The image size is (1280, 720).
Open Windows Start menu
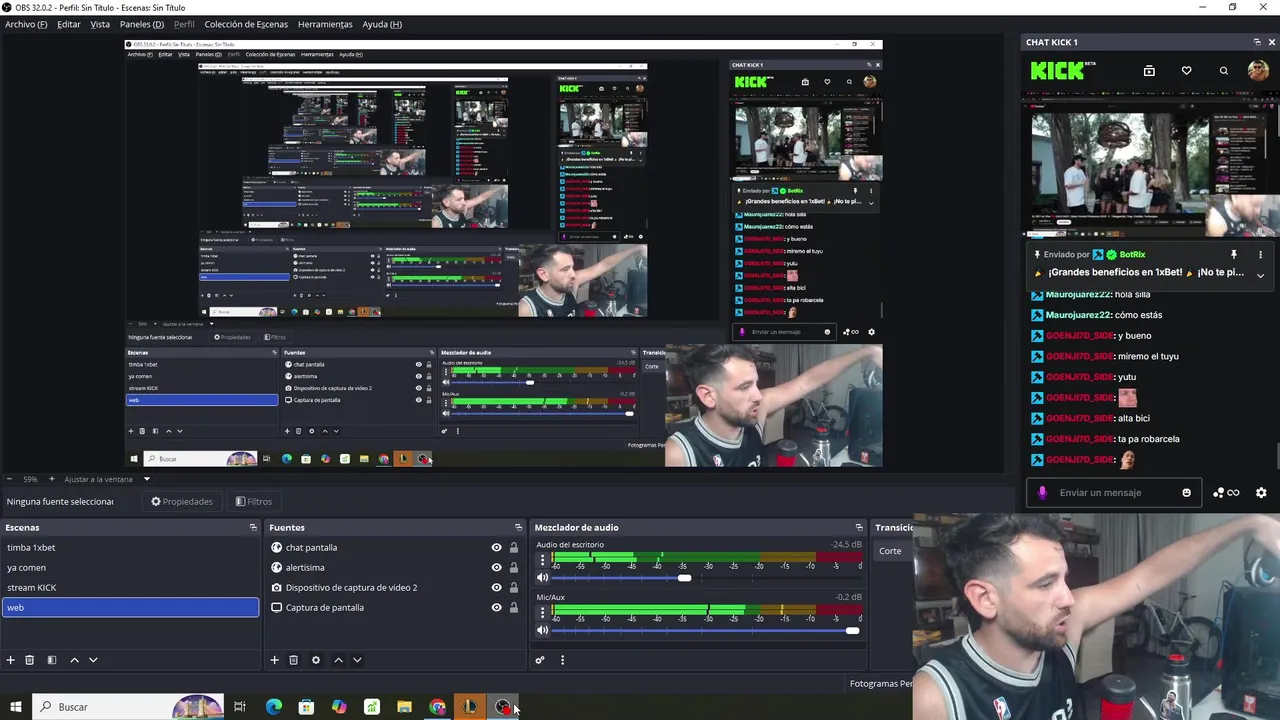click(x=15, y=707)
